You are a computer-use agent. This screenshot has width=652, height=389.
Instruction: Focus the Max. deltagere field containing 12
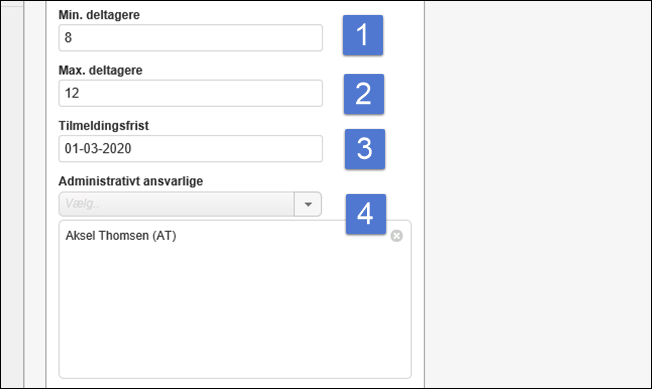pos(190,93)
